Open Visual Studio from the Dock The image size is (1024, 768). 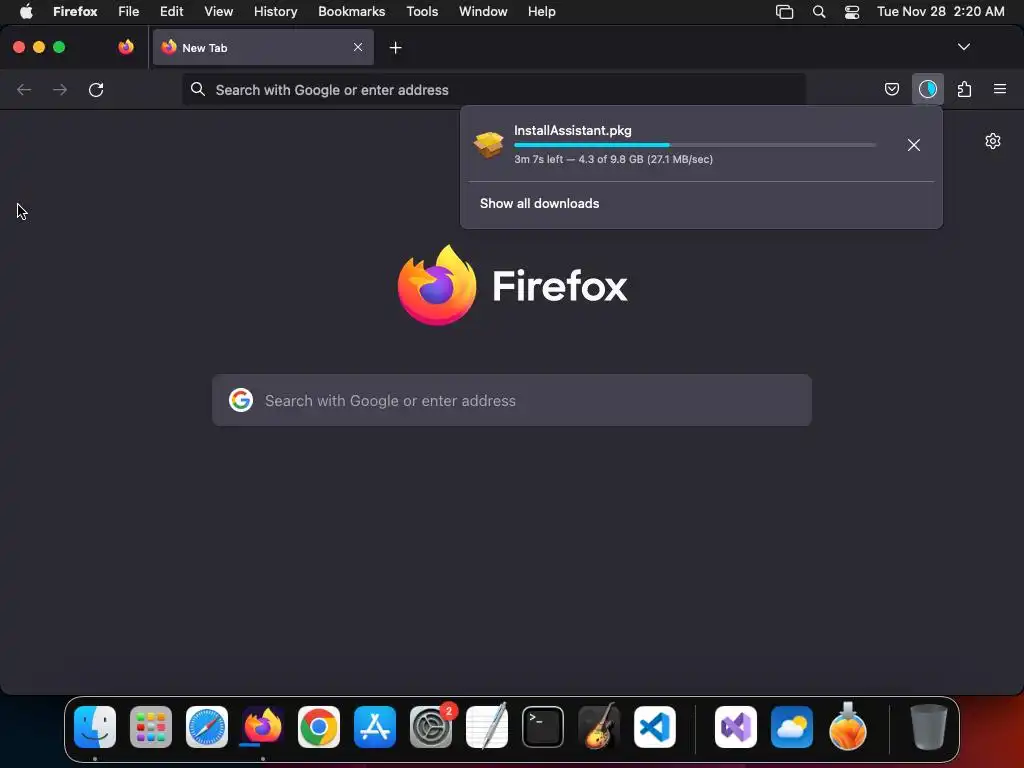coord(736,727)
